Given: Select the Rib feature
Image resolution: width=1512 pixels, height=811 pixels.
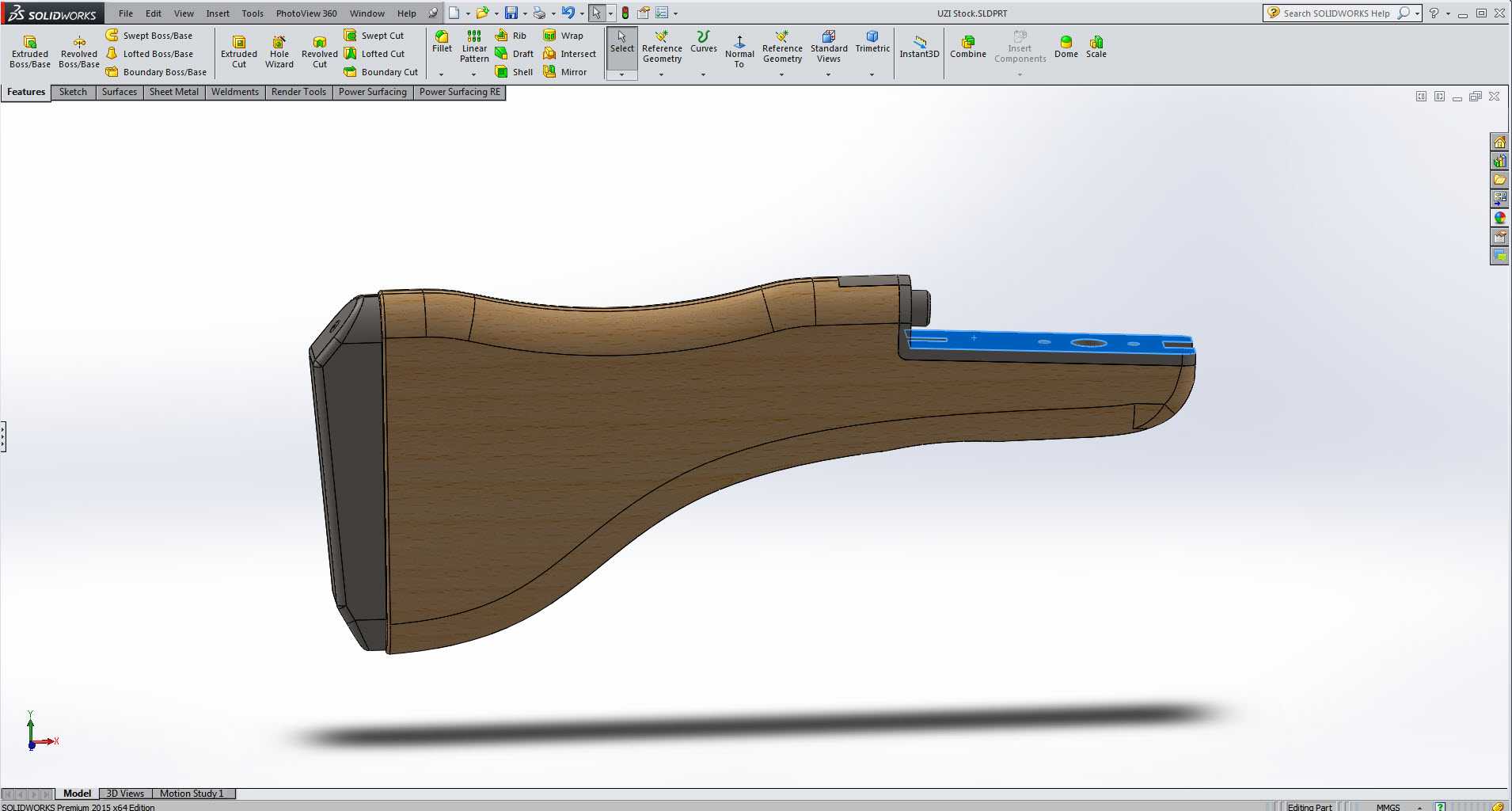Looking at the screenshot, I should (x=511, y=36).
